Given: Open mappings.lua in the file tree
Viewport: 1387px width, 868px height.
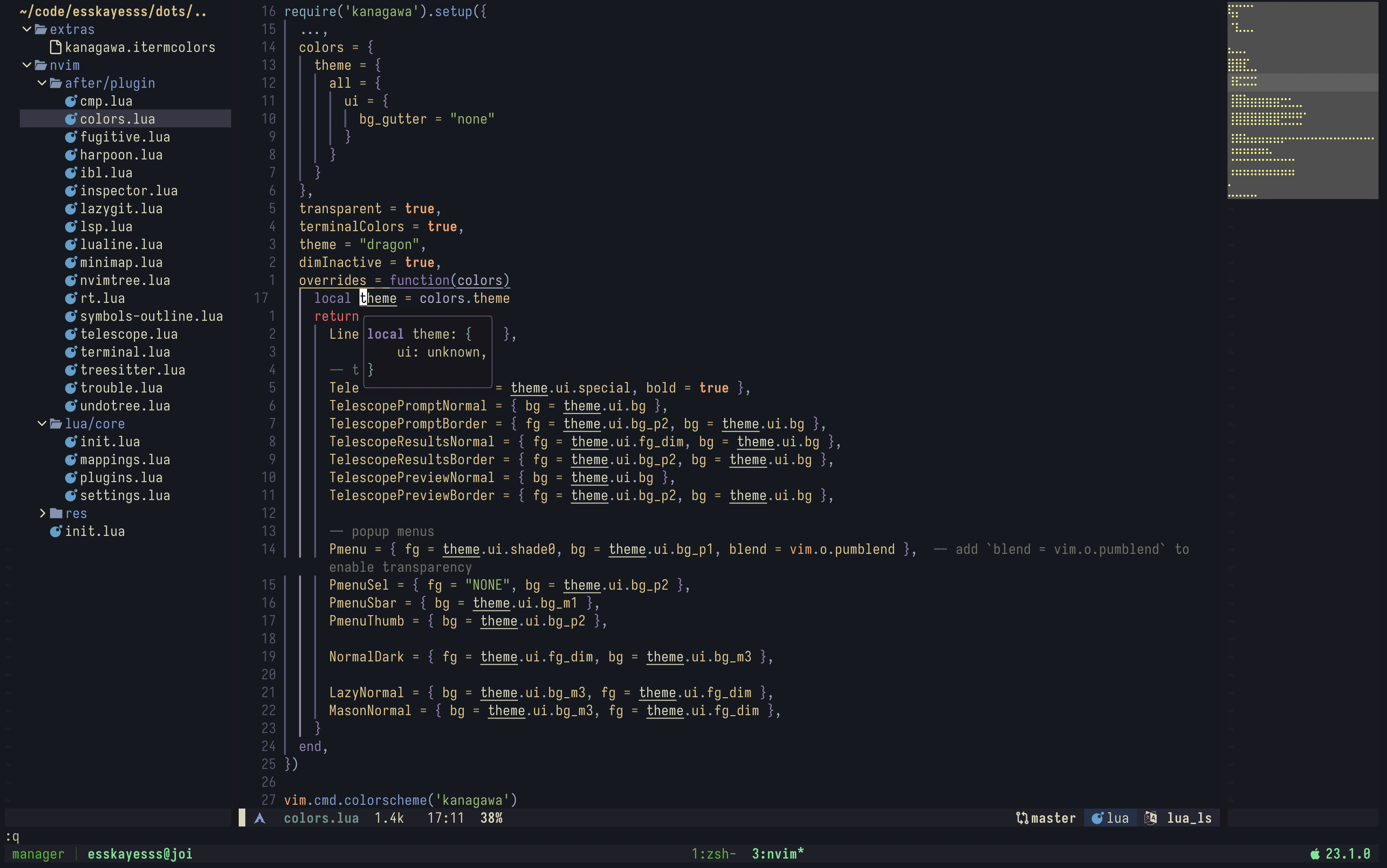Looking at the screenshot, I should [x=125, y=459].
